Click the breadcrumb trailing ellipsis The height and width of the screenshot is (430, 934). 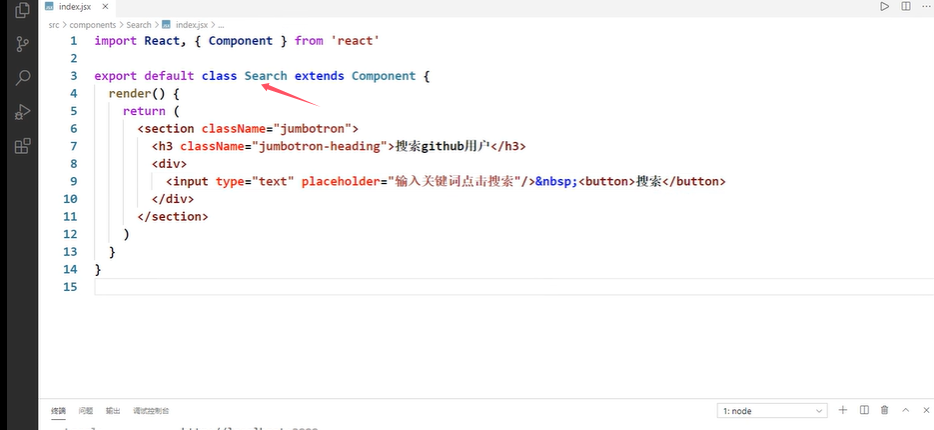pos(221,25)
